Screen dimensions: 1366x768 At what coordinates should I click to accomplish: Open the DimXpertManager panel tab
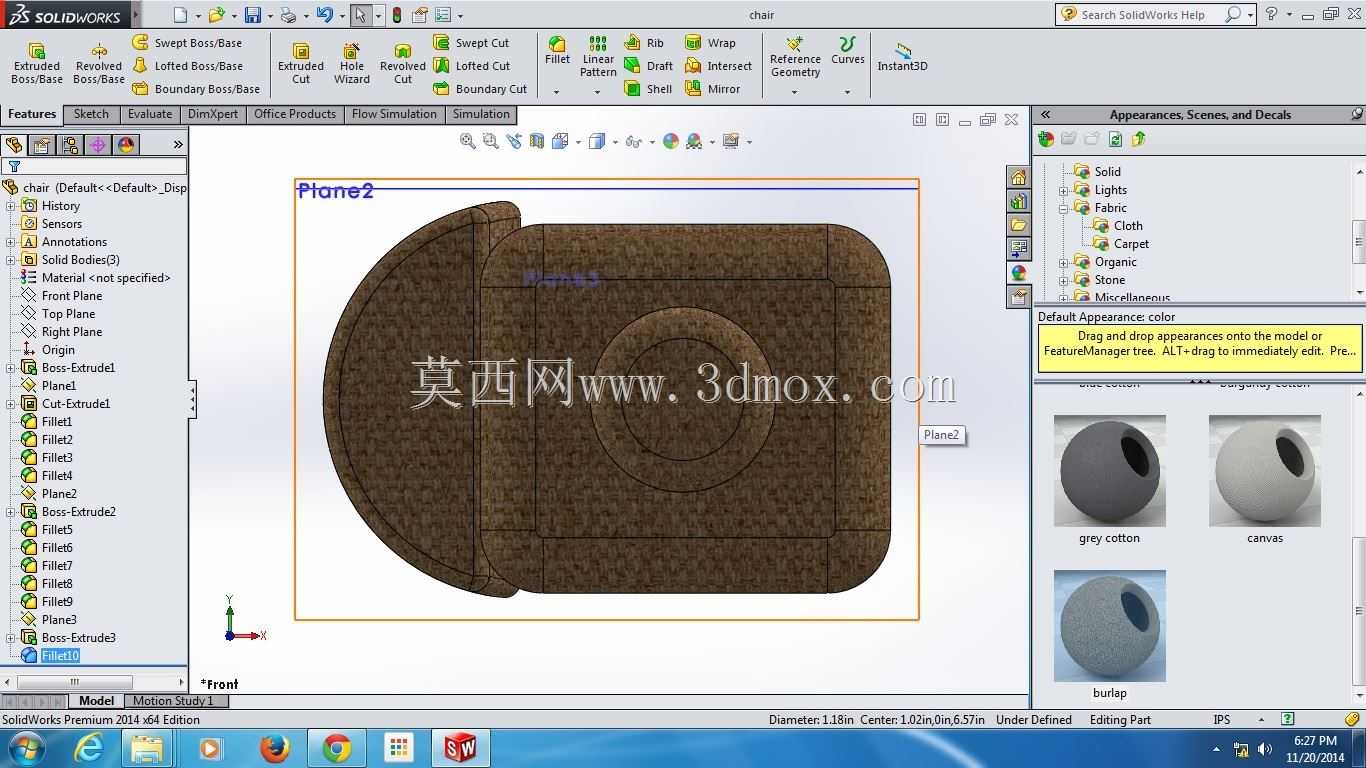pyautogui.click(x=98, y=145)
